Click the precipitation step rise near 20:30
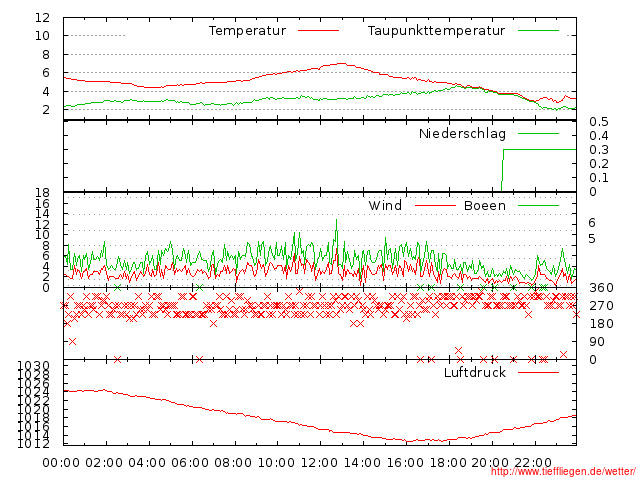640x480 pixels. click(502, 169)
